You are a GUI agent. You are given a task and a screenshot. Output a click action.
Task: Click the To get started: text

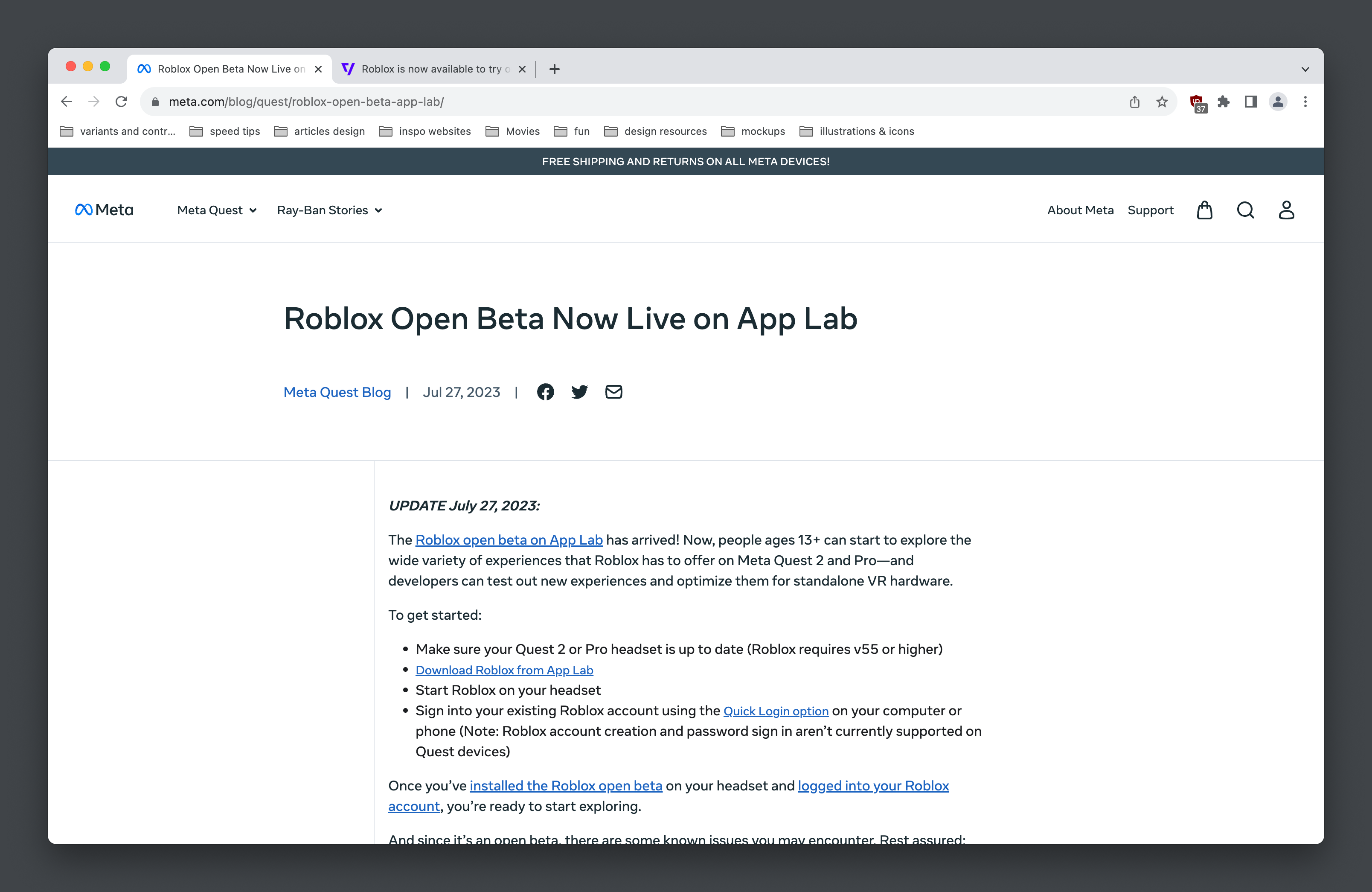(435, 615)
